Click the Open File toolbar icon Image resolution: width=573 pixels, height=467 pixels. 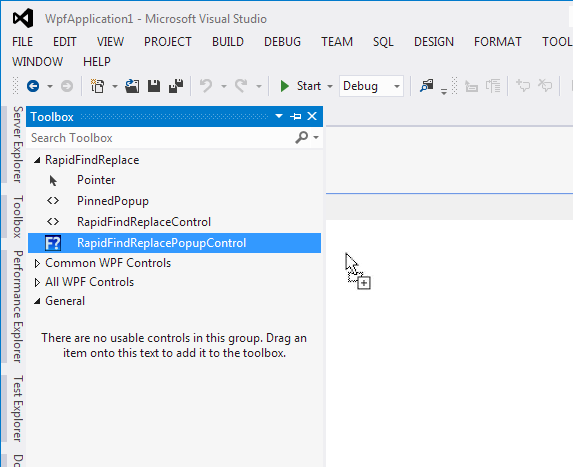pos(132,86)
